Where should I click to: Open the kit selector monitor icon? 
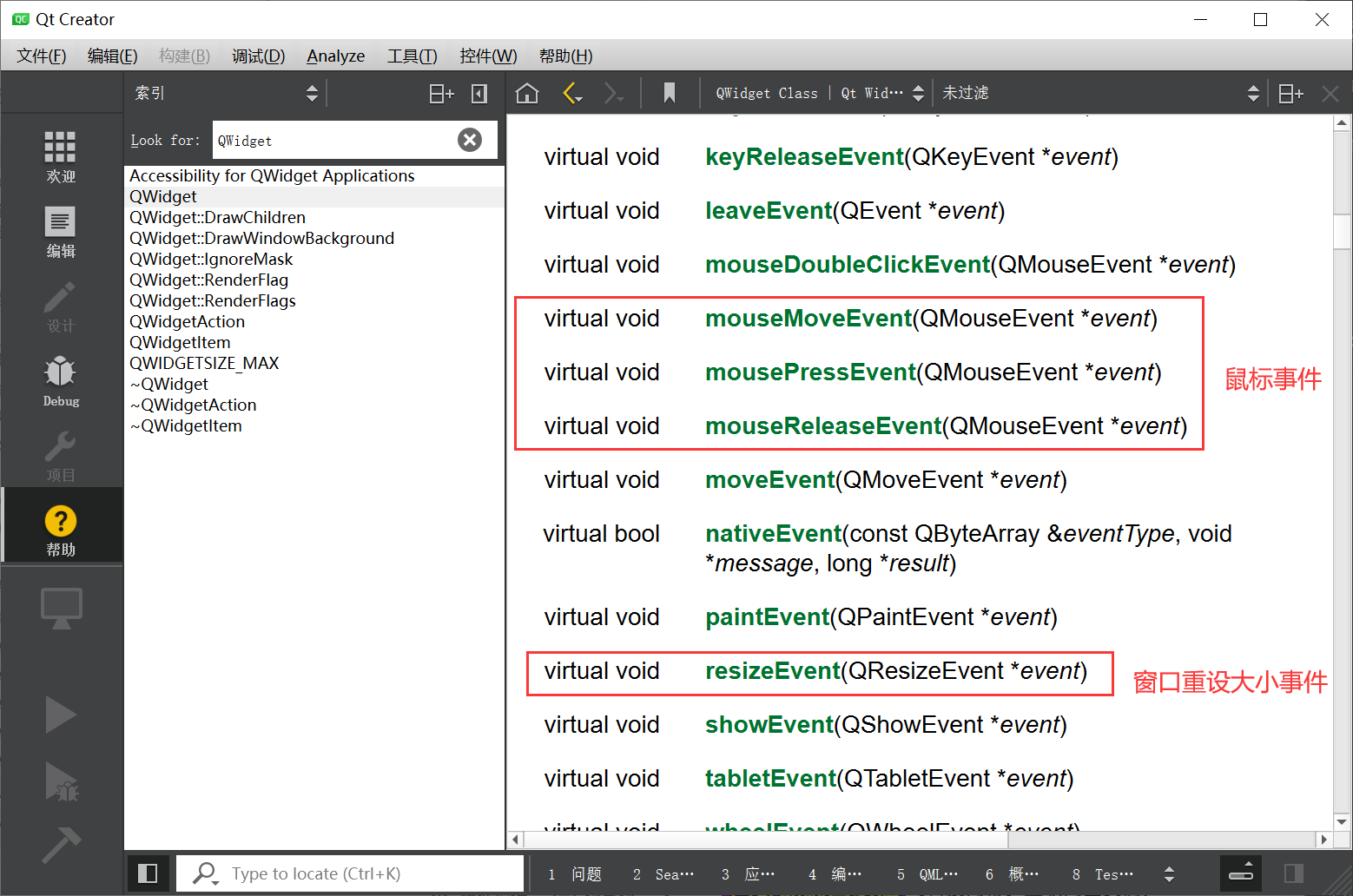click(61, 608)
